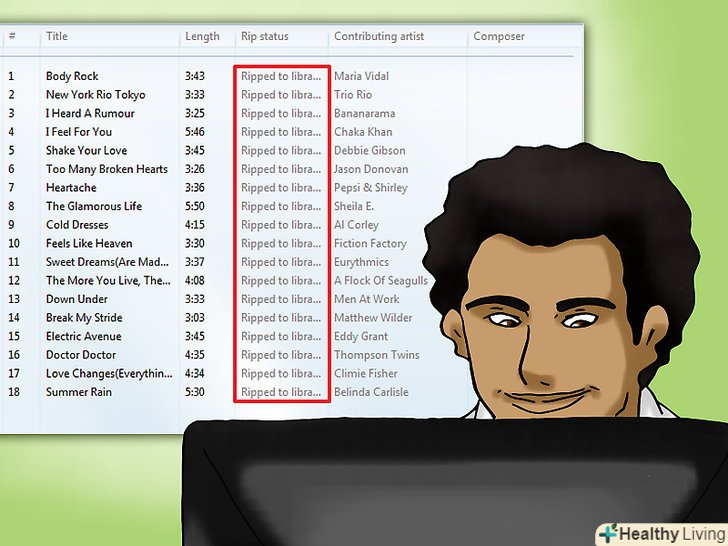Select the track title Summer Rain
The height and width of the screenshot is (546, 728).
78,392
